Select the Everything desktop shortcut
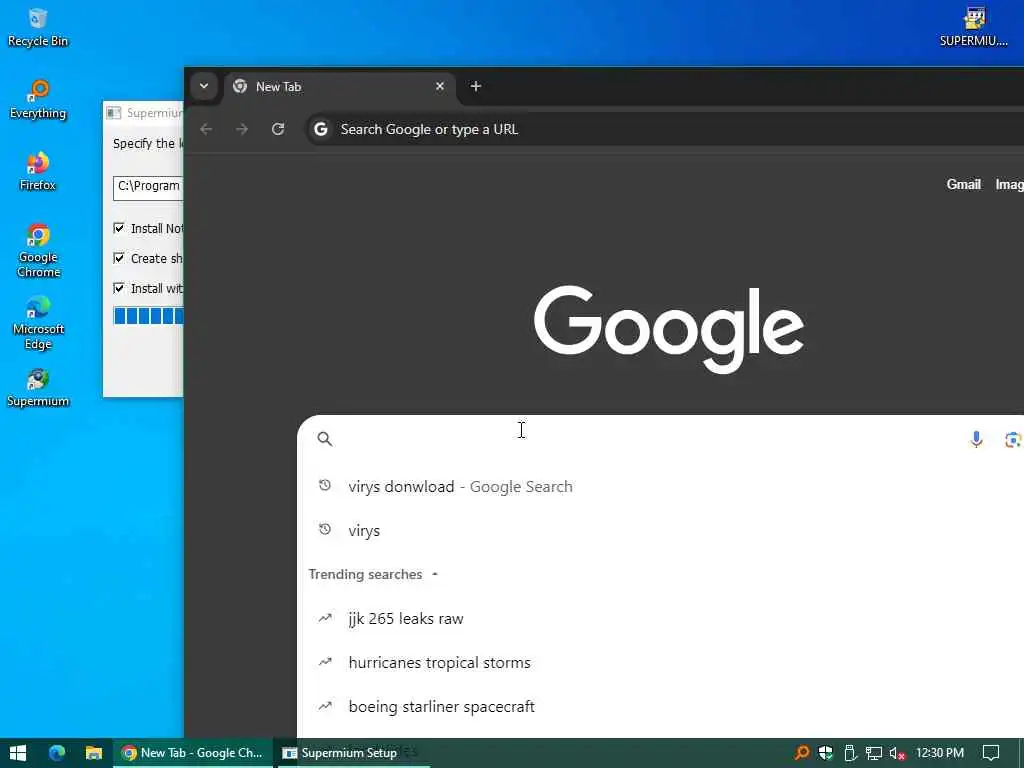1024x768 pixels. pos(38,99)
